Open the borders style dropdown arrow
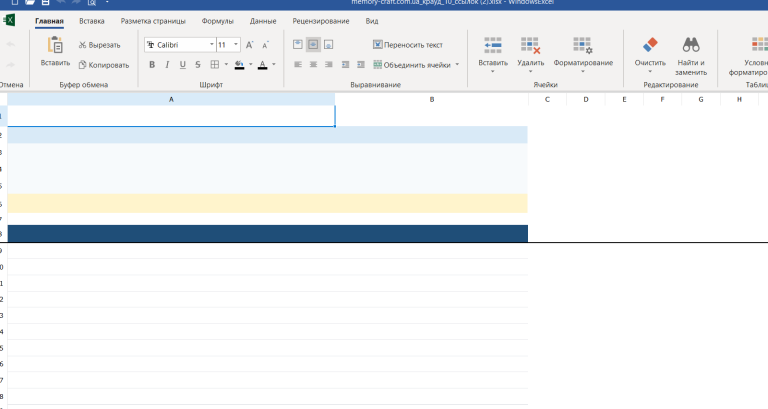 226,65
